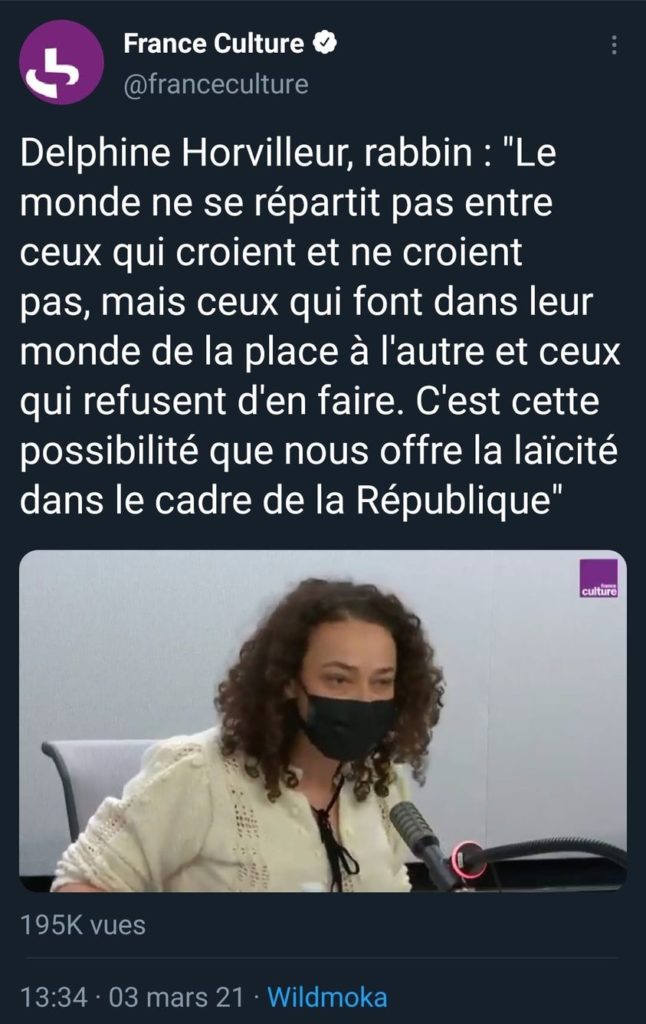The width and height of the screenshot is (646, 1024).
Task: Open the Wildmoka source link
Action: 327,997
